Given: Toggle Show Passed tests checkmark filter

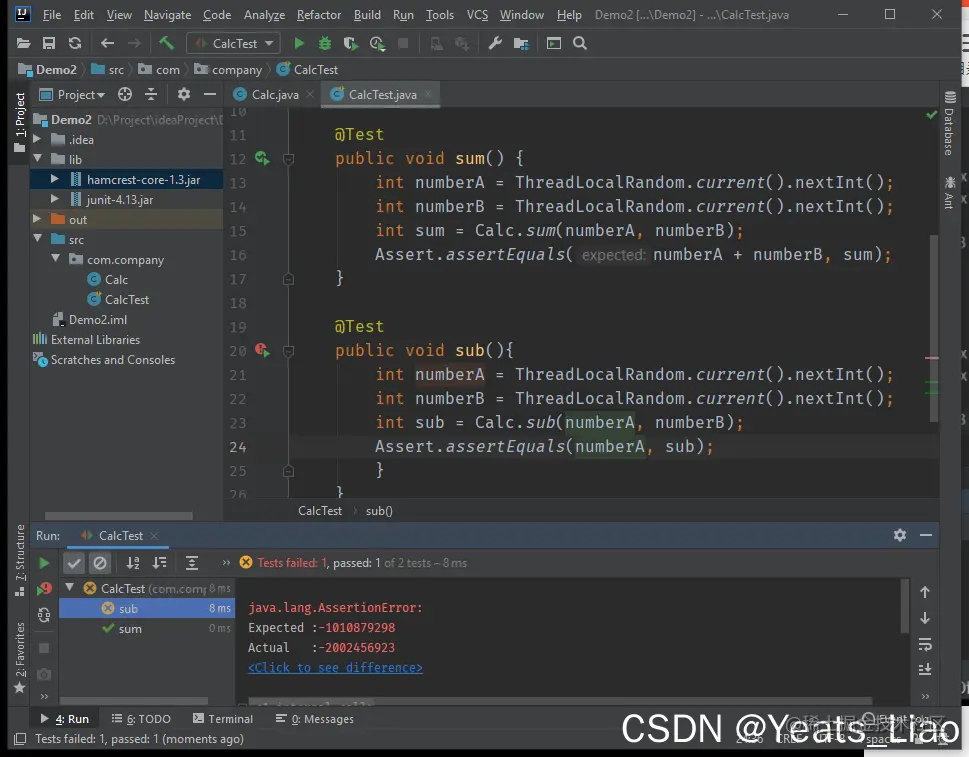Looking at the screenshot, I should coord(74,563).
